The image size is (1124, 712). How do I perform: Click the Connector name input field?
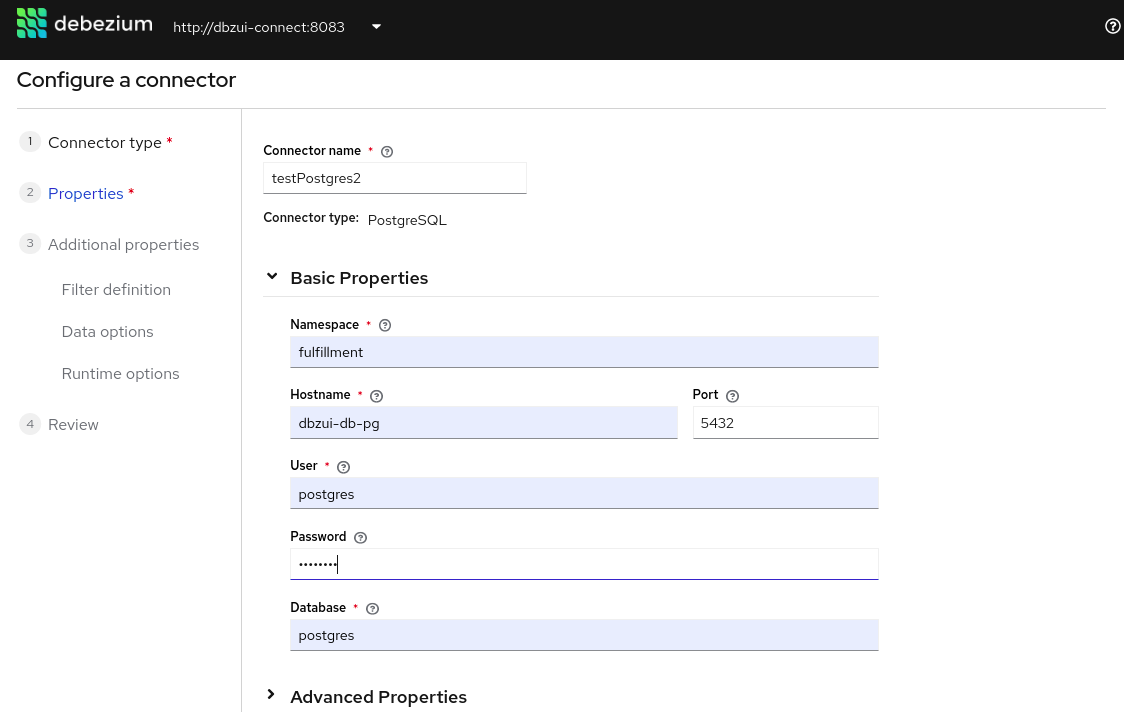point(394,178)
